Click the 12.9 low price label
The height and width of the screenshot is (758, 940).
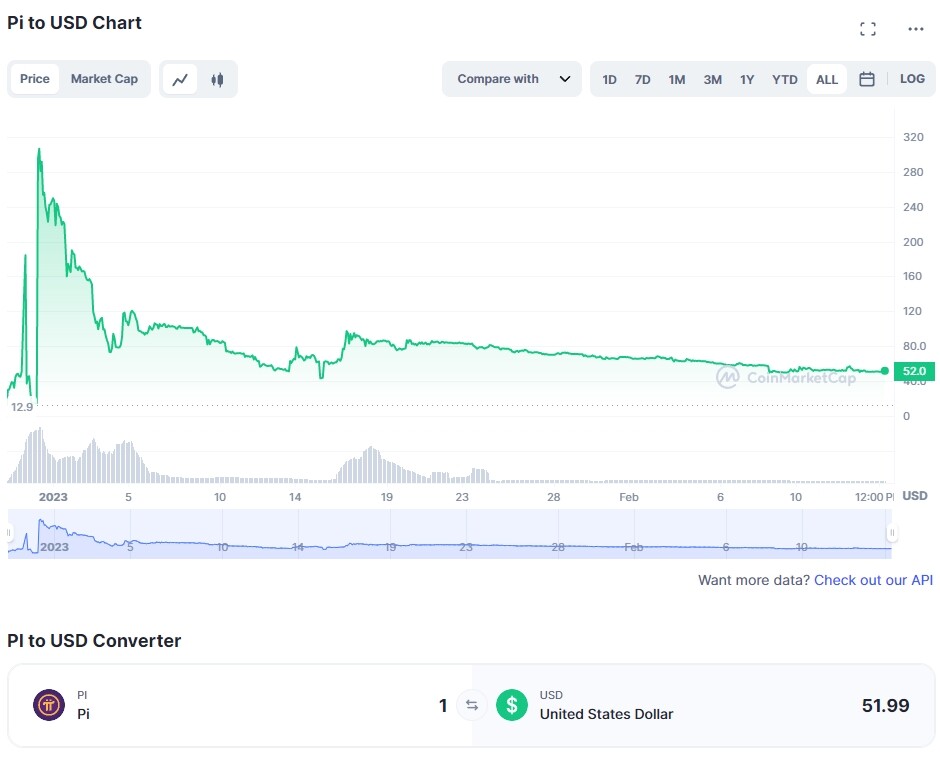(x=22, y=407)
